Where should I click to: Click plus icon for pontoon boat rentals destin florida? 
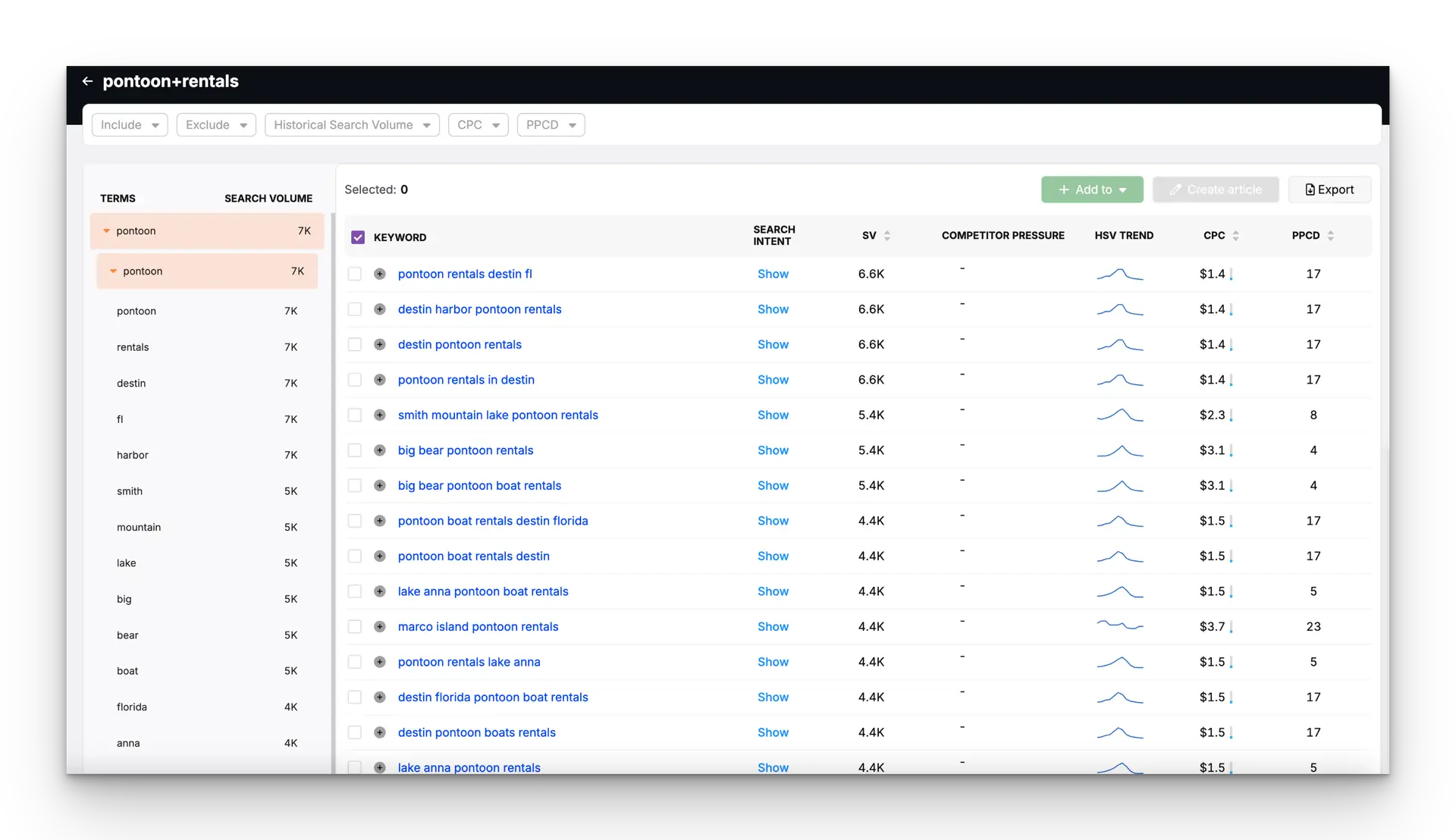[380, 521]
